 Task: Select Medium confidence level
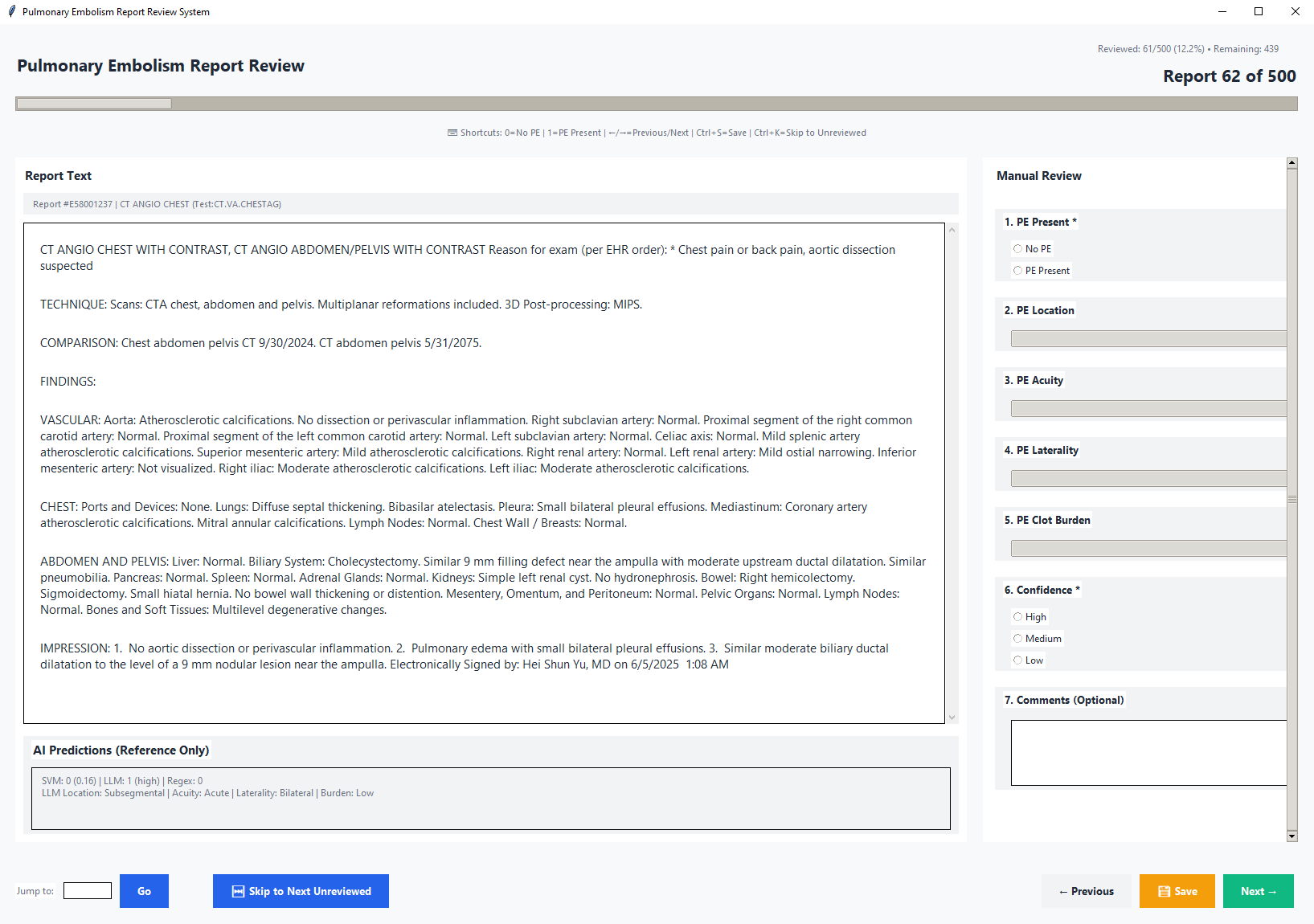click(1017, 638)
